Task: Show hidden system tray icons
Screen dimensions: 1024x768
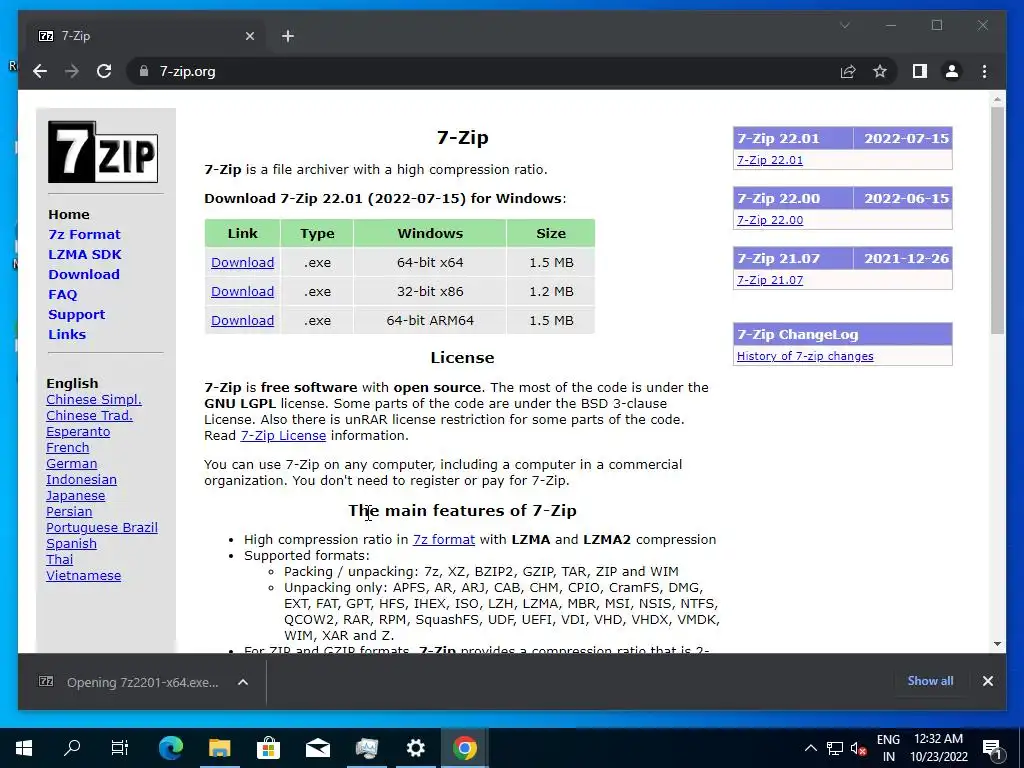Action: click(810, 748)
